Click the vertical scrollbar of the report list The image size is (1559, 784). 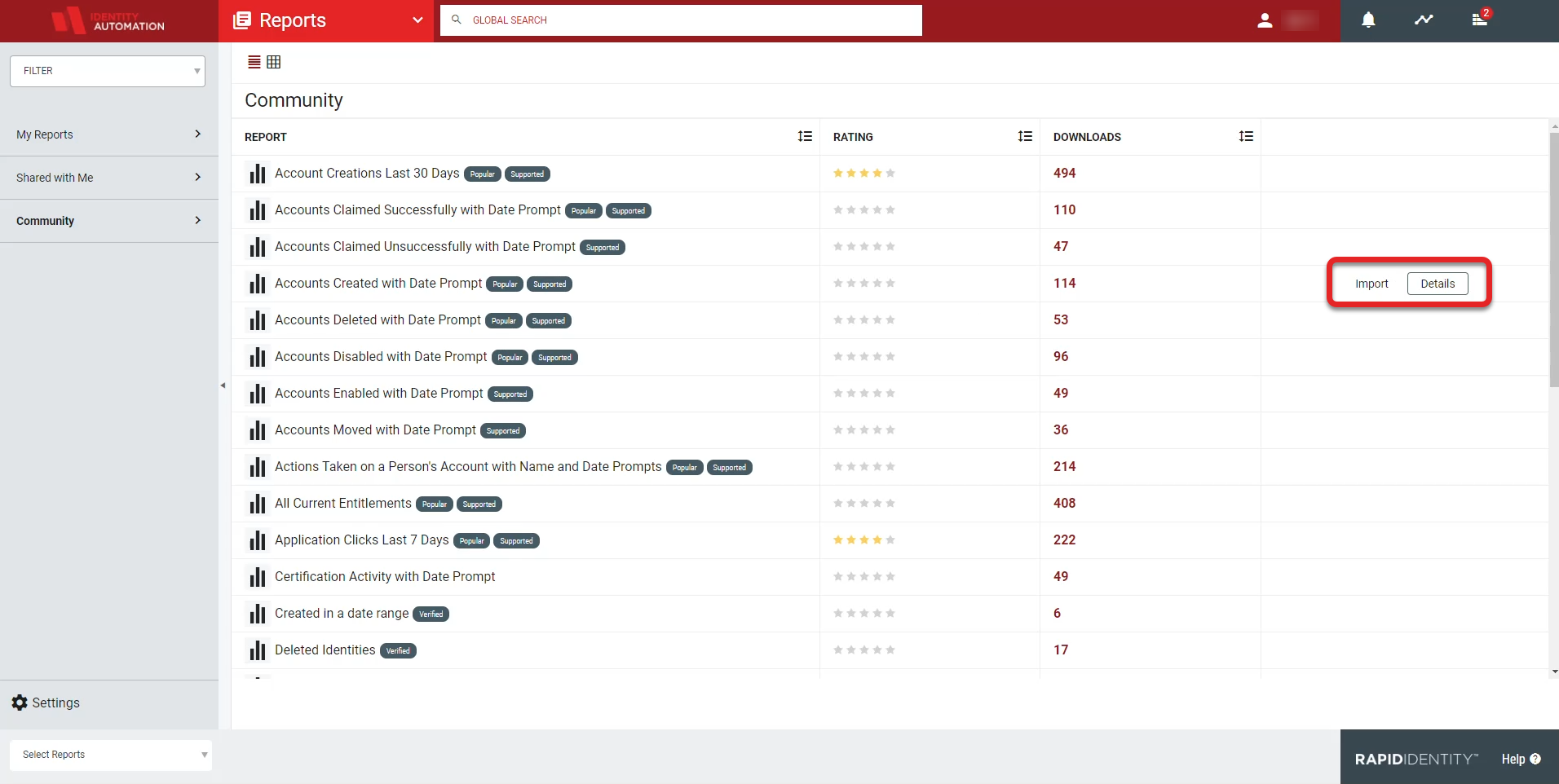[x=1554, y=261]
